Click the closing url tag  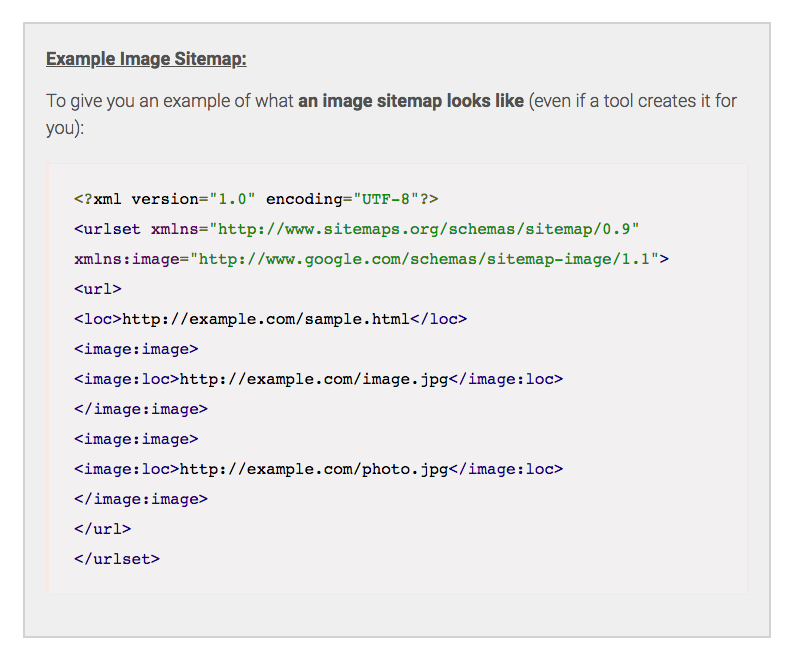click(x=102, y=529)
